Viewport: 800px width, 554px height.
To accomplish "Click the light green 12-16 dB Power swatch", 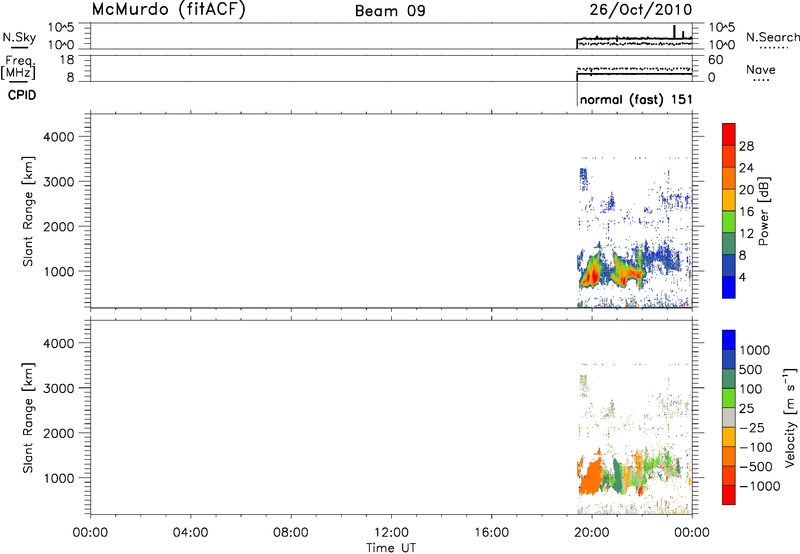I will pyautogui.click(x=729, y=222).
